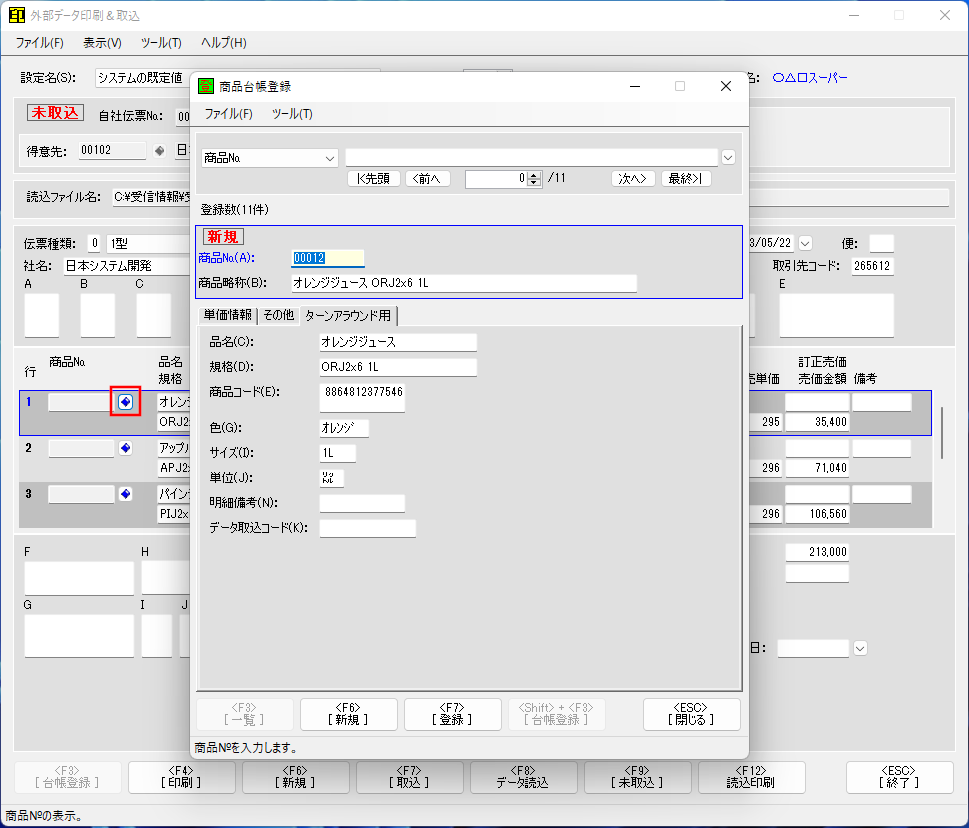This screenshot has width=969, height=828.
Task: Go to last record with 最終>|
Action: [686, 179]
